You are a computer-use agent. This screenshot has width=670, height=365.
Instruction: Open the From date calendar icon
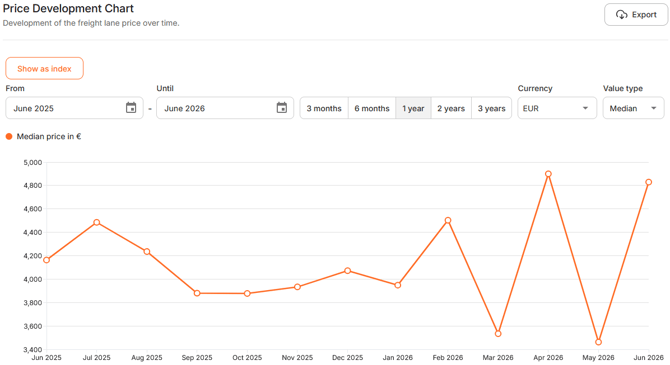(131, 108)
